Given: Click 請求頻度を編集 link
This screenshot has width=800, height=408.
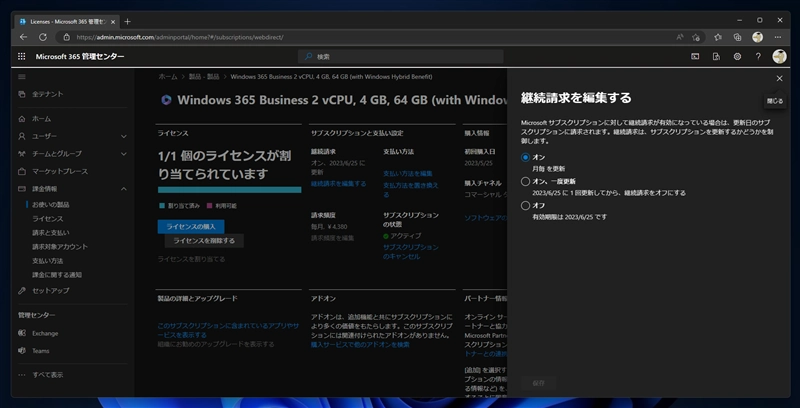Looking at the screenshot, I should 332,238.
